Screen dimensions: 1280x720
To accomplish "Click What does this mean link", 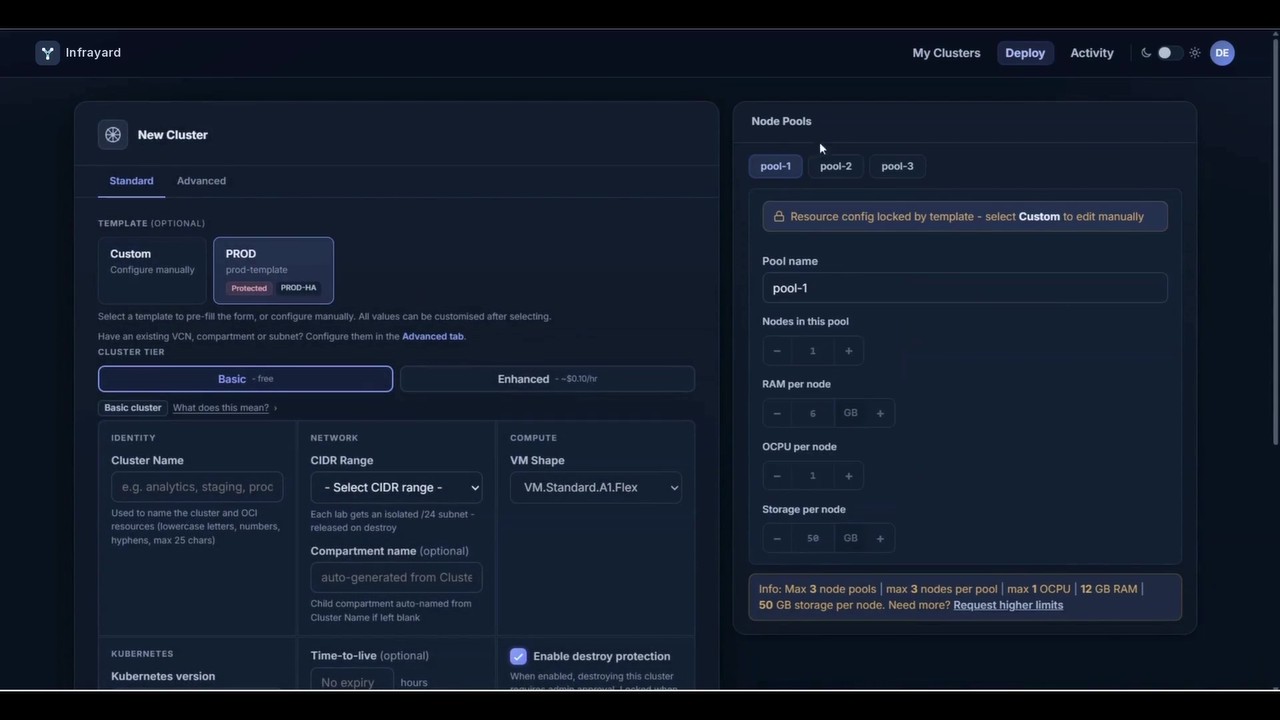I will point(220,408).
